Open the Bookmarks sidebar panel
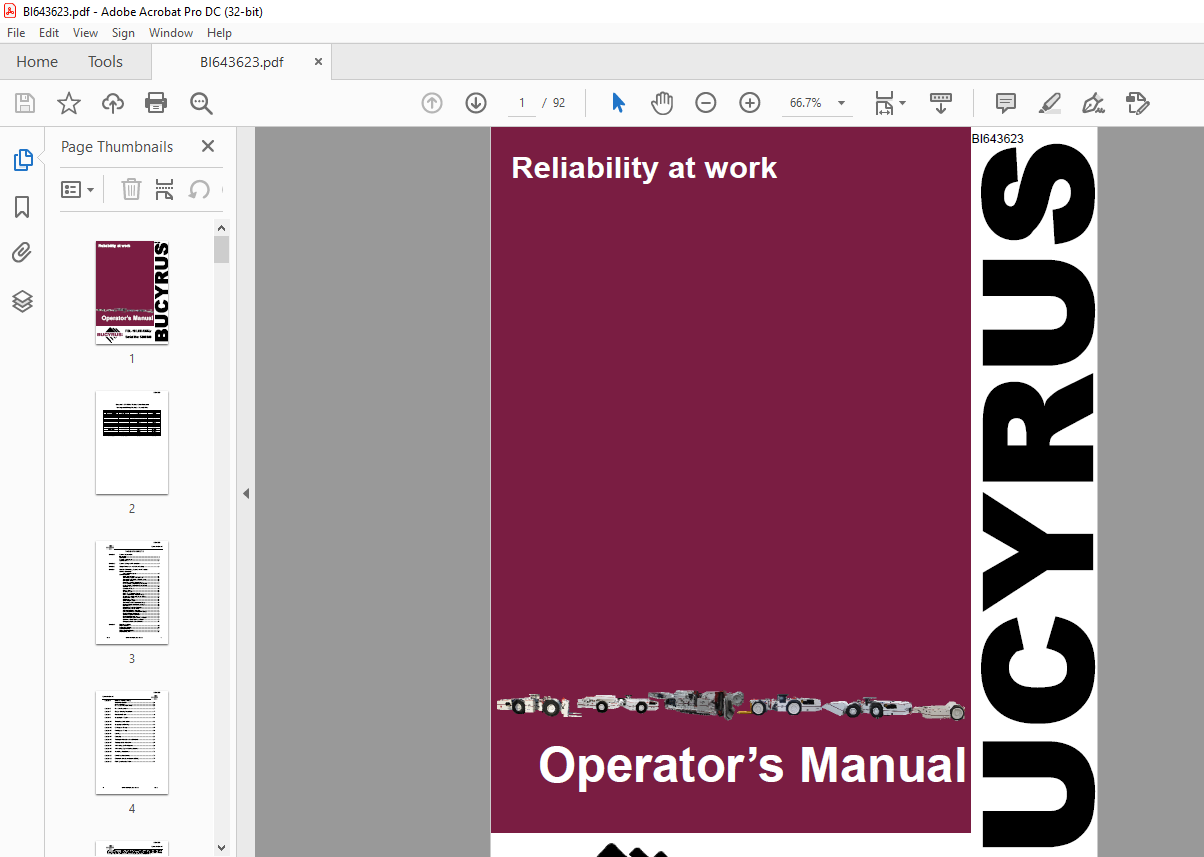The width and height of the screenshot is (1204, 857). point(22,207)
